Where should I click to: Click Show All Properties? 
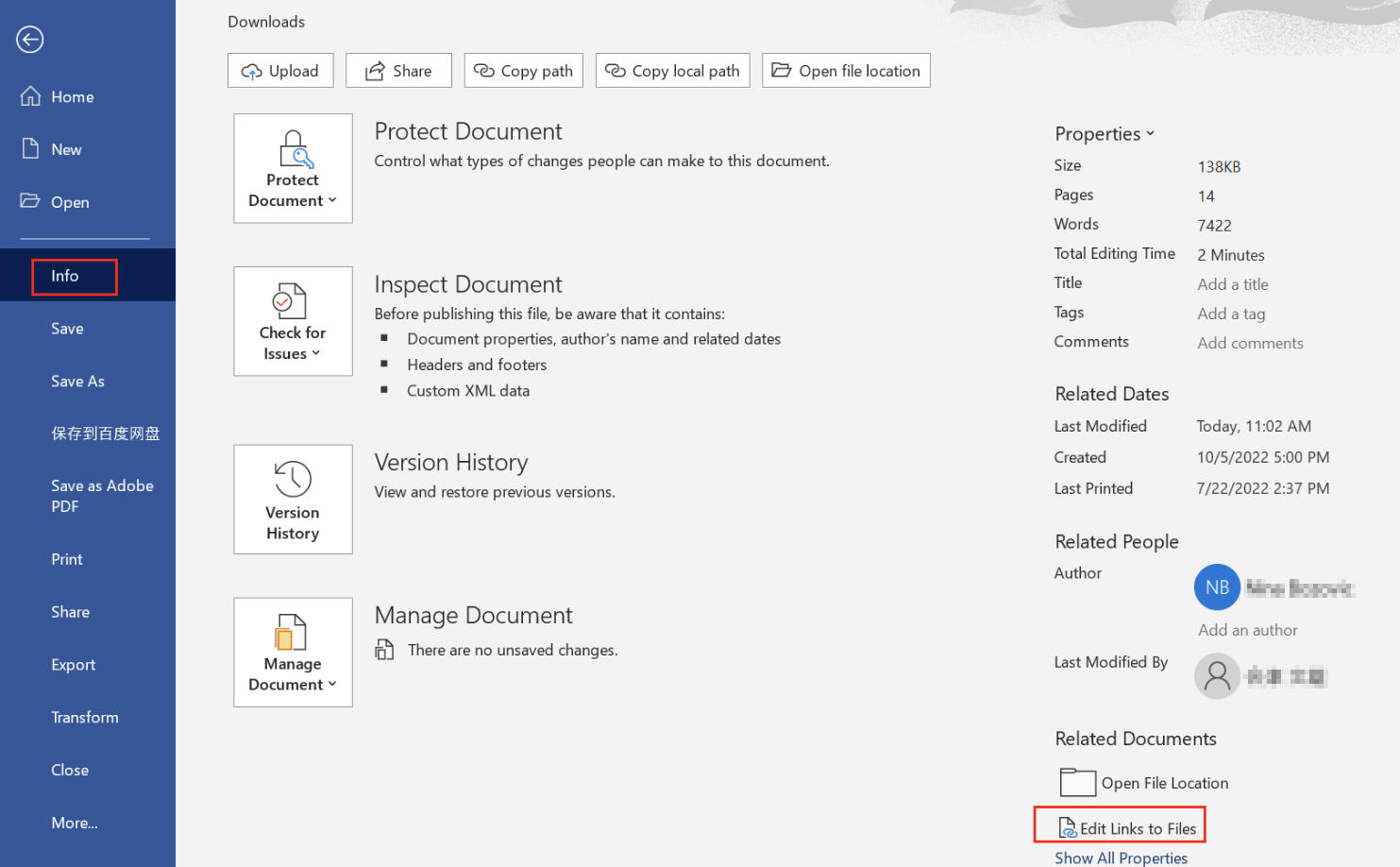click(1121, 858)
